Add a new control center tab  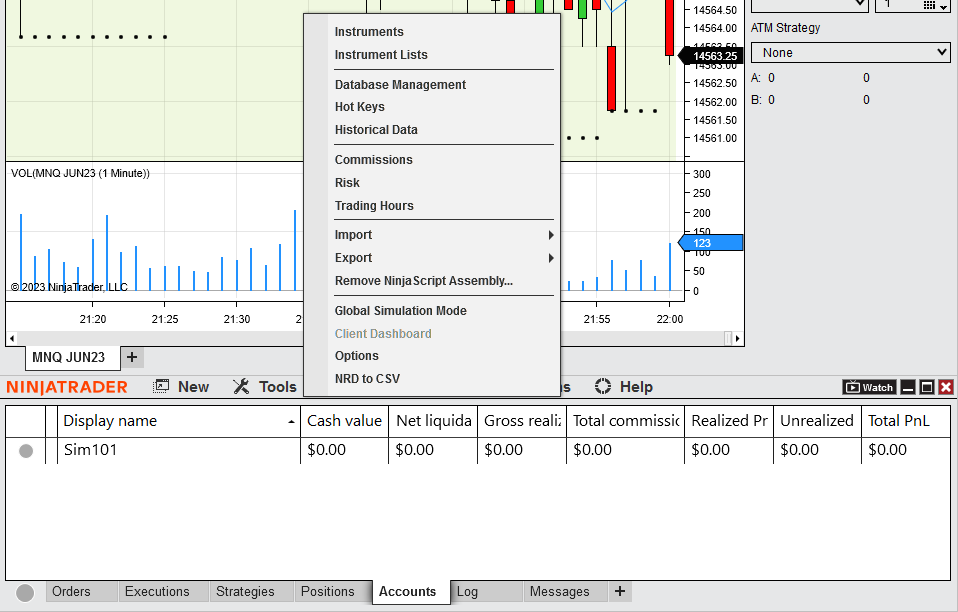[620, 591]
